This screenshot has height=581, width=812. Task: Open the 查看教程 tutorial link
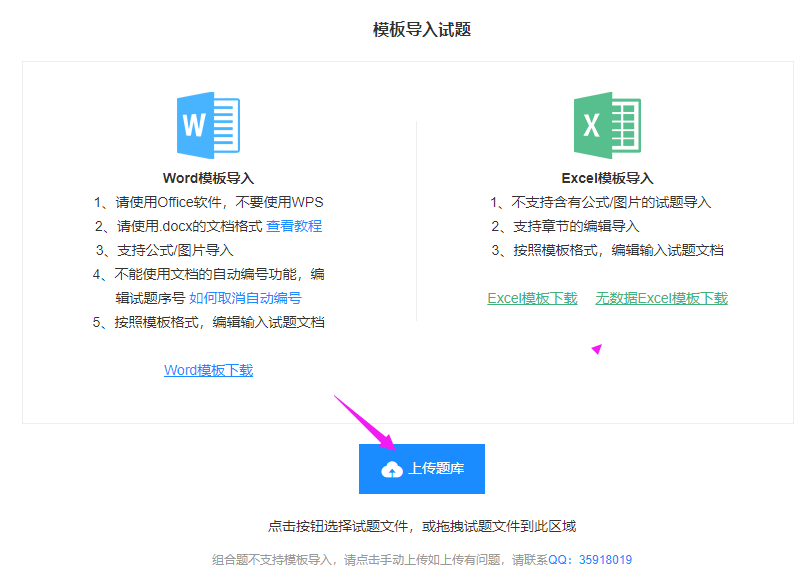pyautogui.click(x=294, y=226)
